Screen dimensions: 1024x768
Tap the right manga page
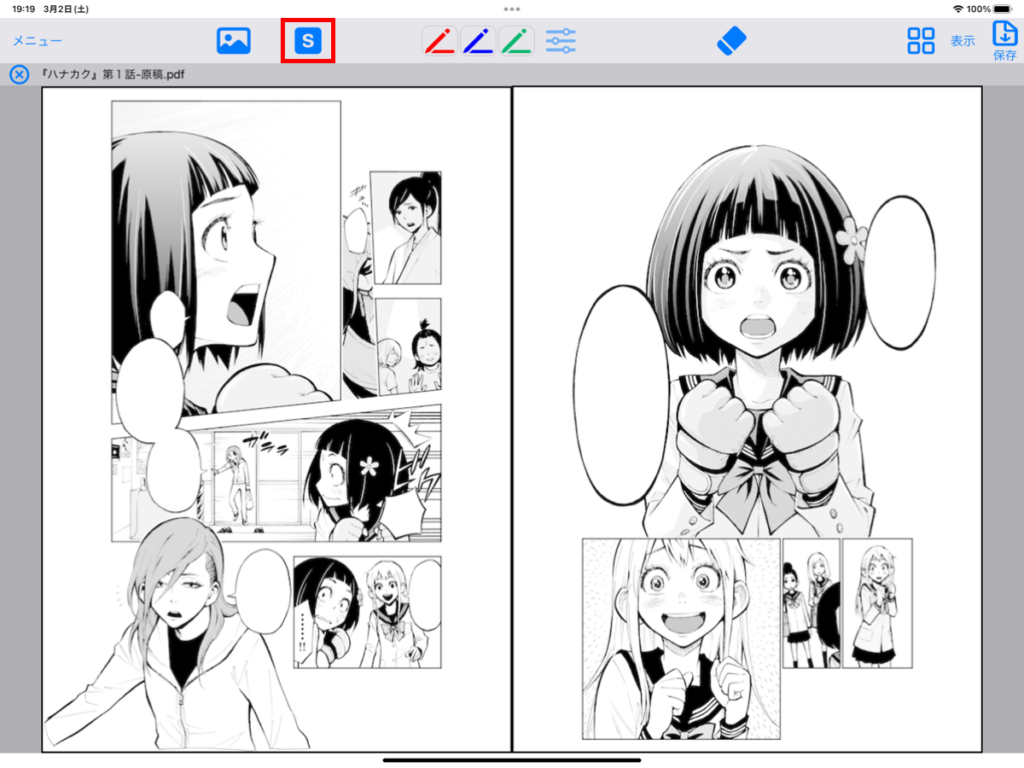(x=747, y=419)
